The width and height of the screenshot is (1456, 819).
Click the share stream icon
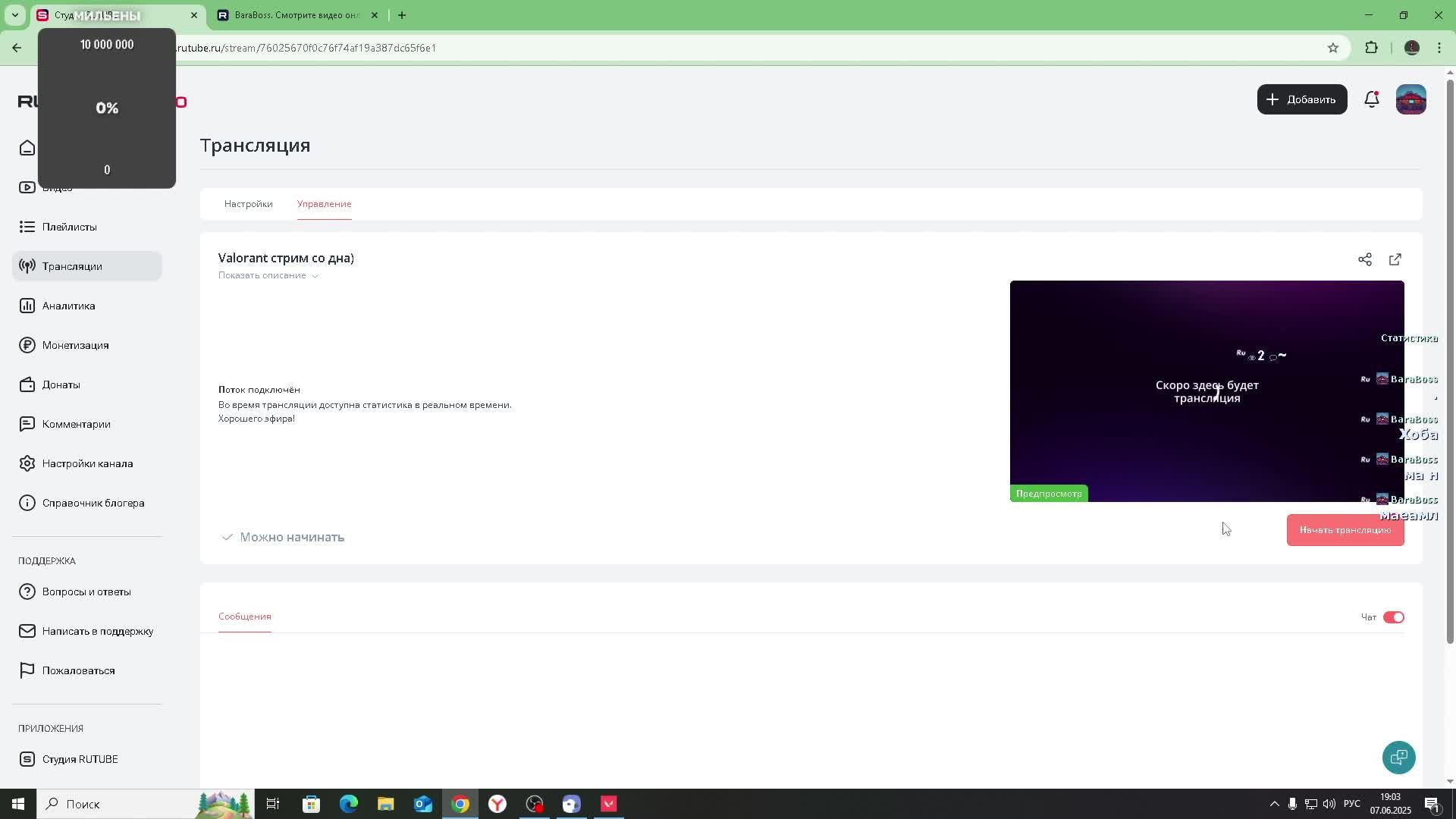1365,259
